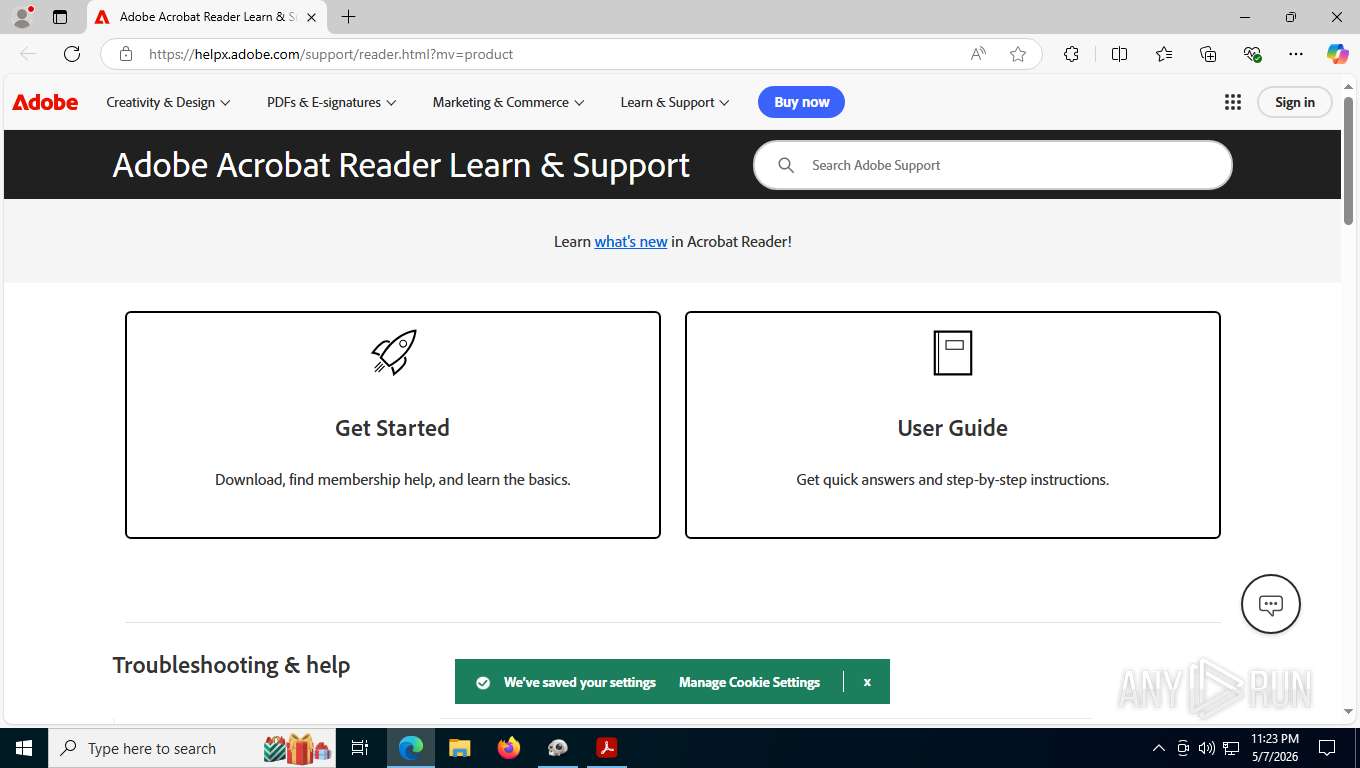Open the taskbar clock and date
1360x768 pixels.
point(1275,748)
